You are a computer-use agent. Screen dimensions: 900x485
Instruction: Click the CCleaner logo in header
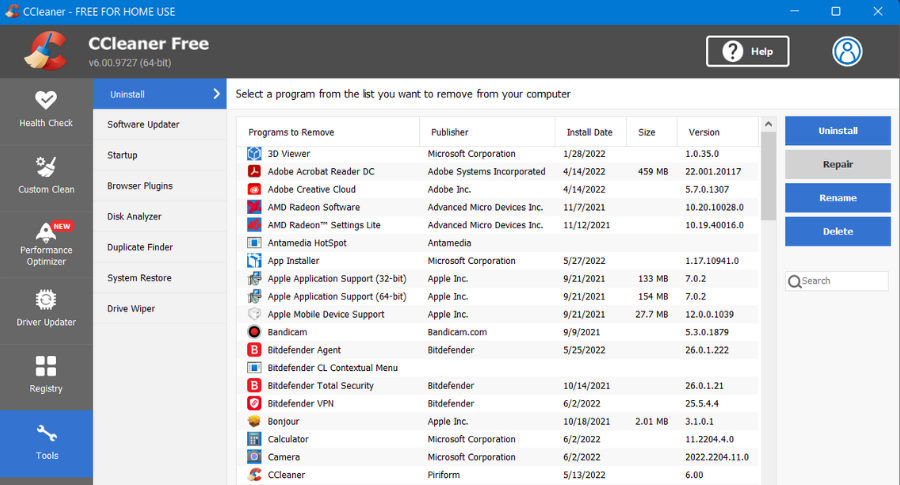pyautogui.click(x=46, y=51)
